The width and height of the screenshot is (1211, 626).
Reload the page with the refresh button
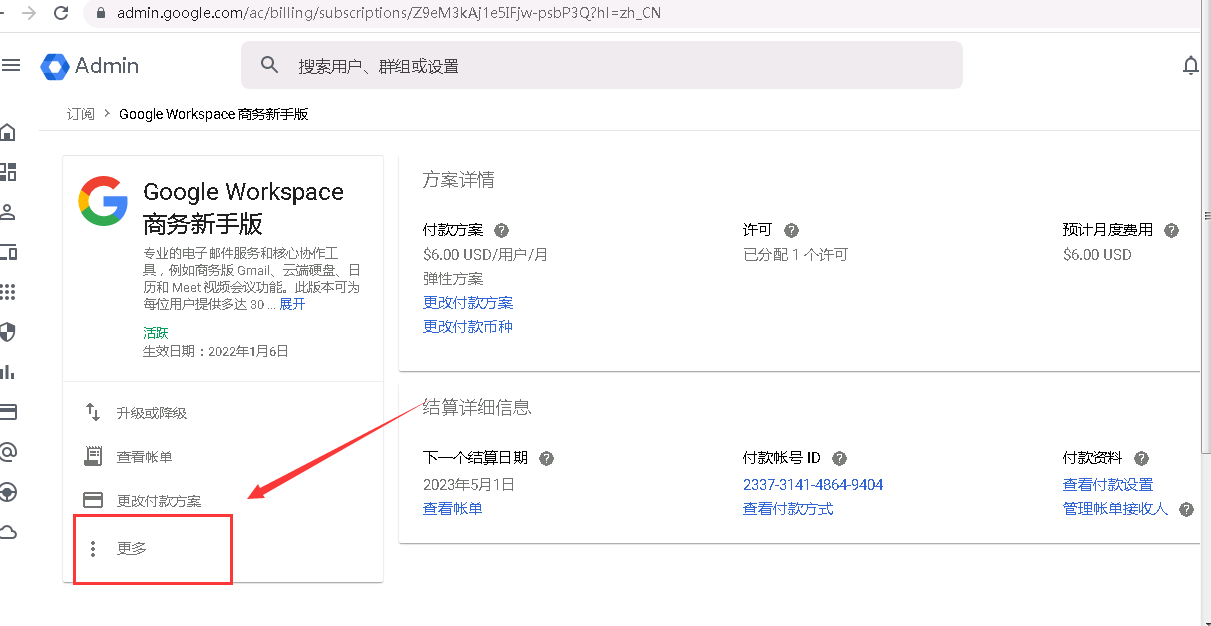click(61, 13)
